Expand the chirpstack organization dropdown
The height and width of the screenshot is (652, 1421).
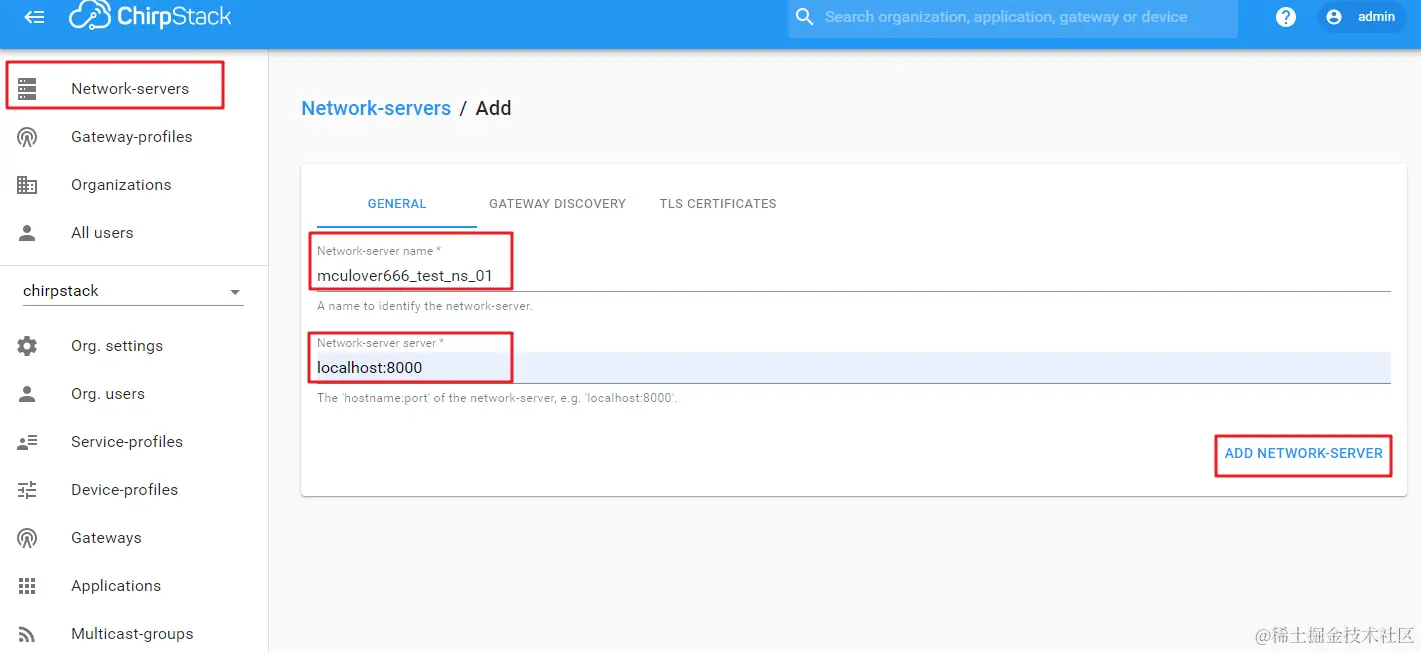tap(133, 291)
